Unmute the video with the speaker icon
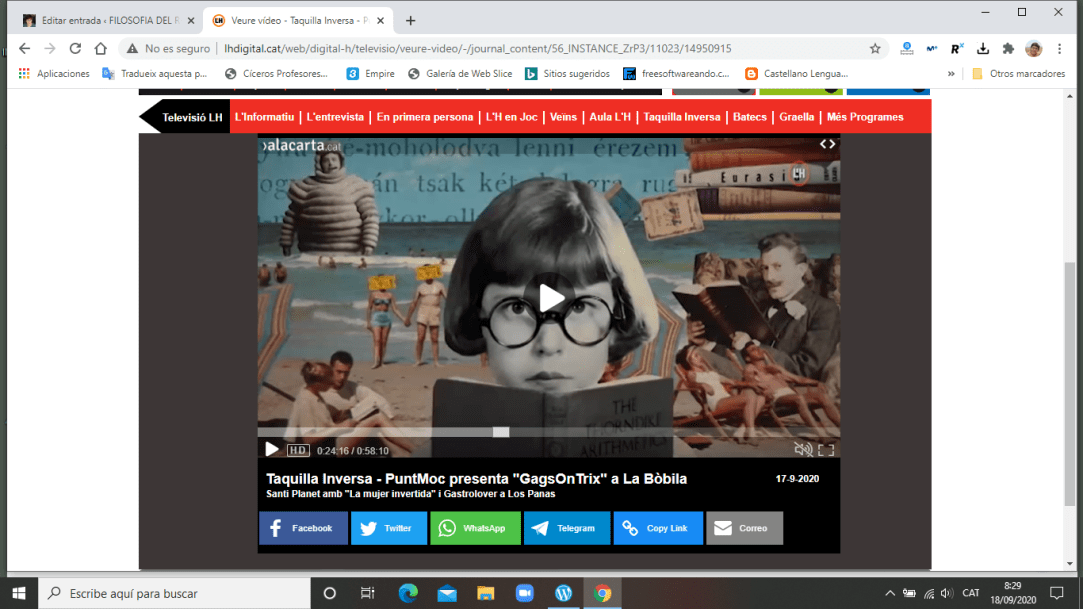 tap(802, 450)
